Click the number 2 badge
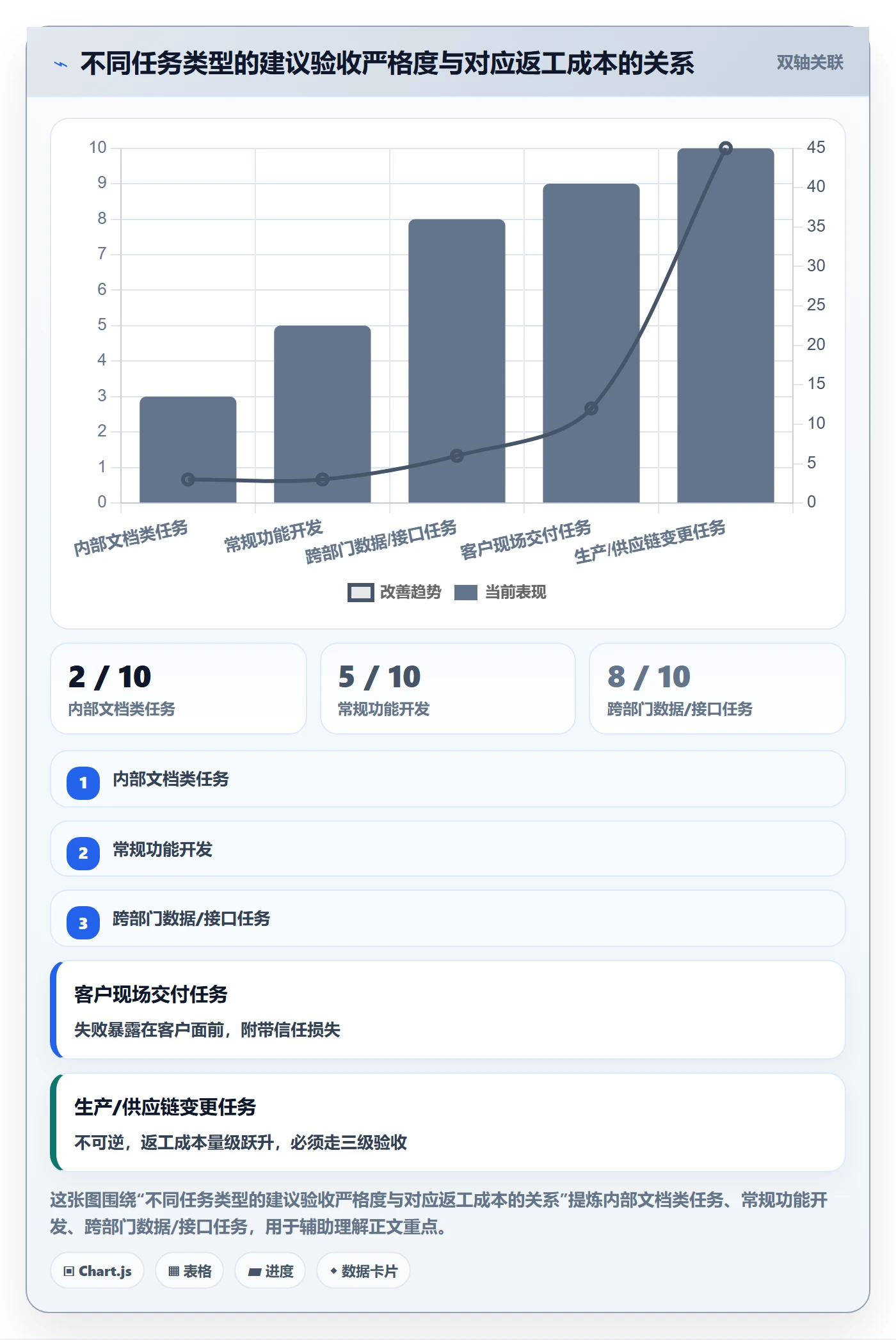The image size is (896, 1340). [83, 853]
